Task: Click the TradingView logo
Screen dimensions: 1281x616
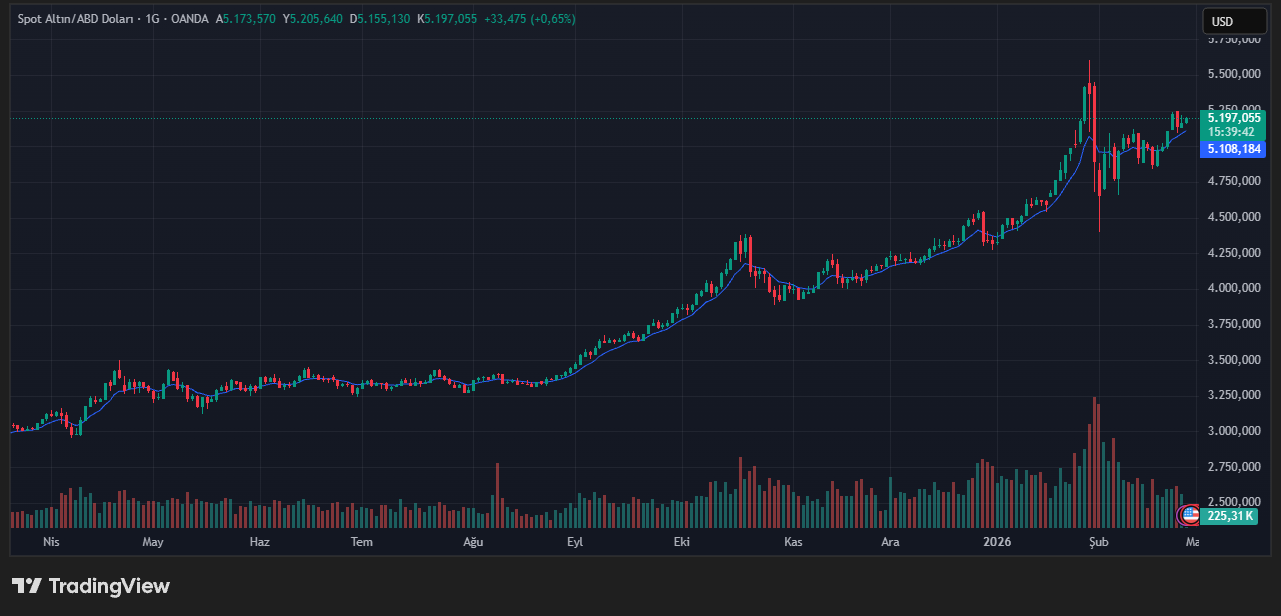Action: pos(91,586)
